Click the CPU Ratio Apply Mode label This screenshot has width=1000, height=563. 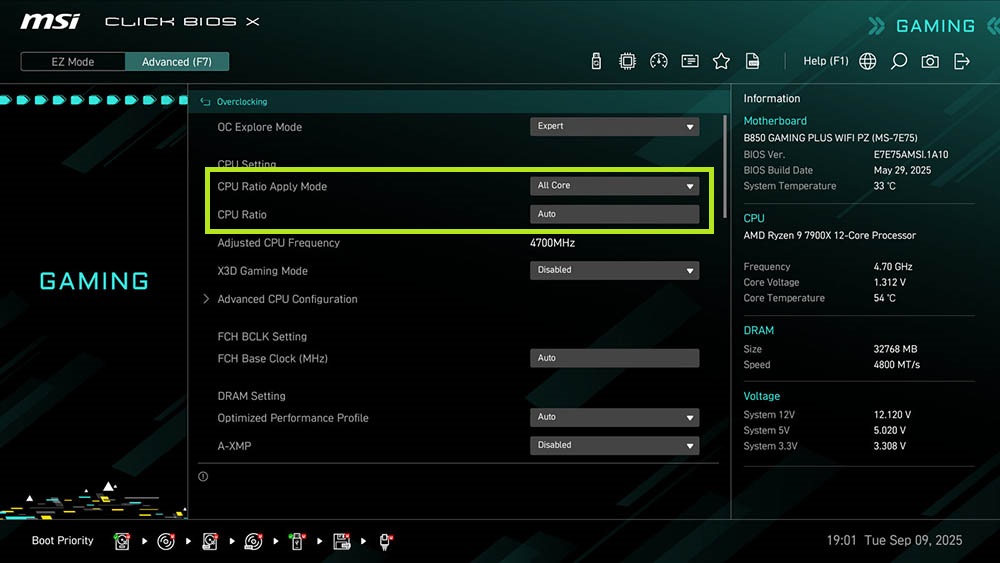[272, 187]
